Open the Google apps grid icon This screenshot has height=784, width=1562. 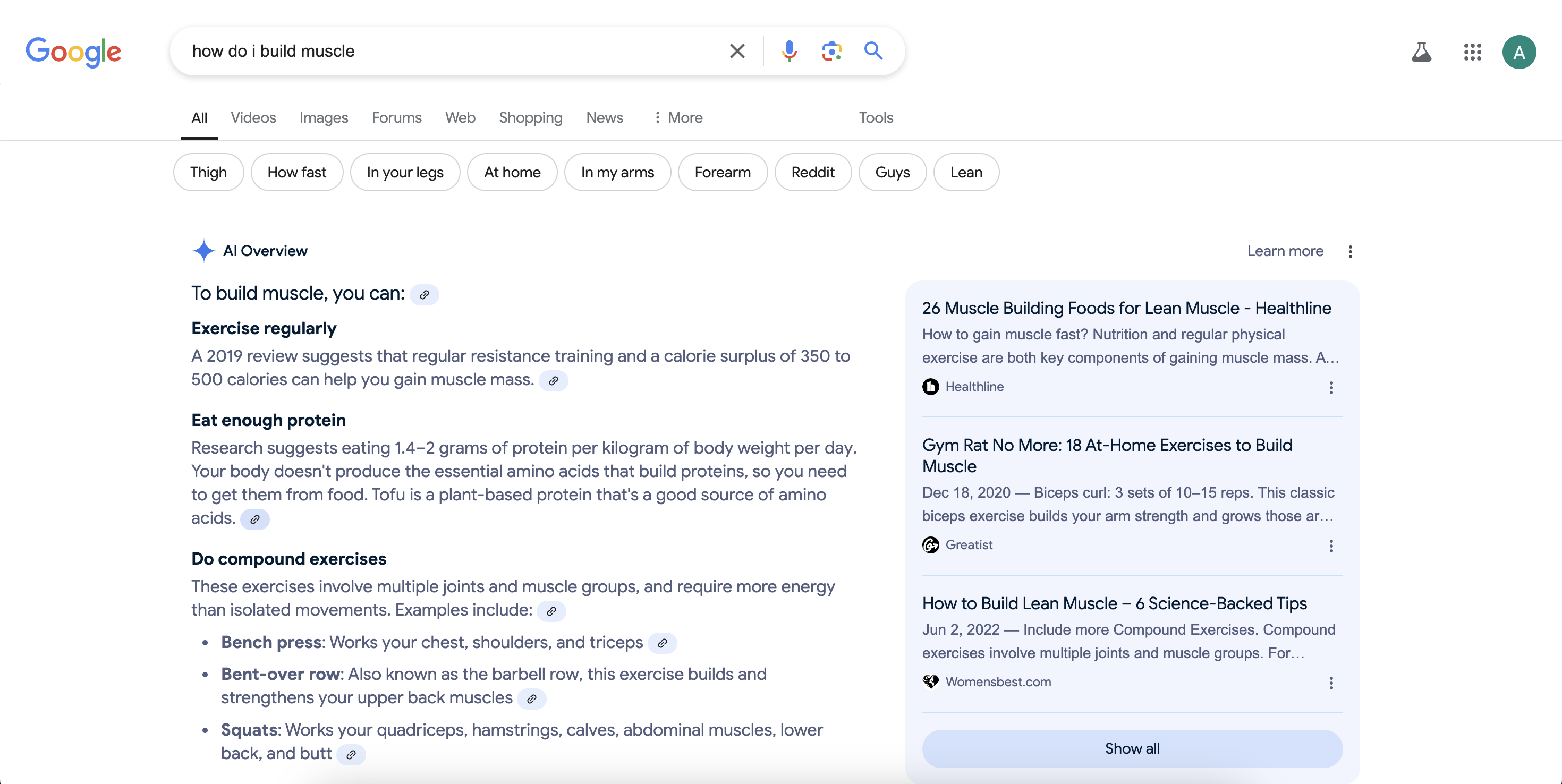point(1472,52)
